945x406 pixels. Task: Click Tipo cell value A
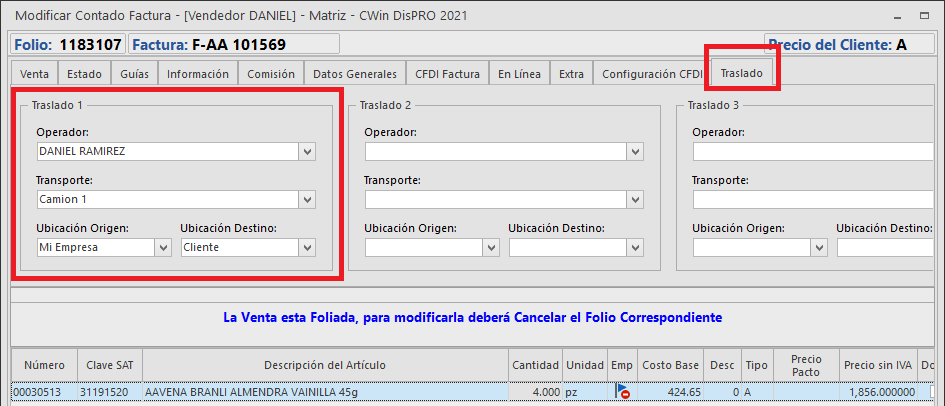(757, 392)
